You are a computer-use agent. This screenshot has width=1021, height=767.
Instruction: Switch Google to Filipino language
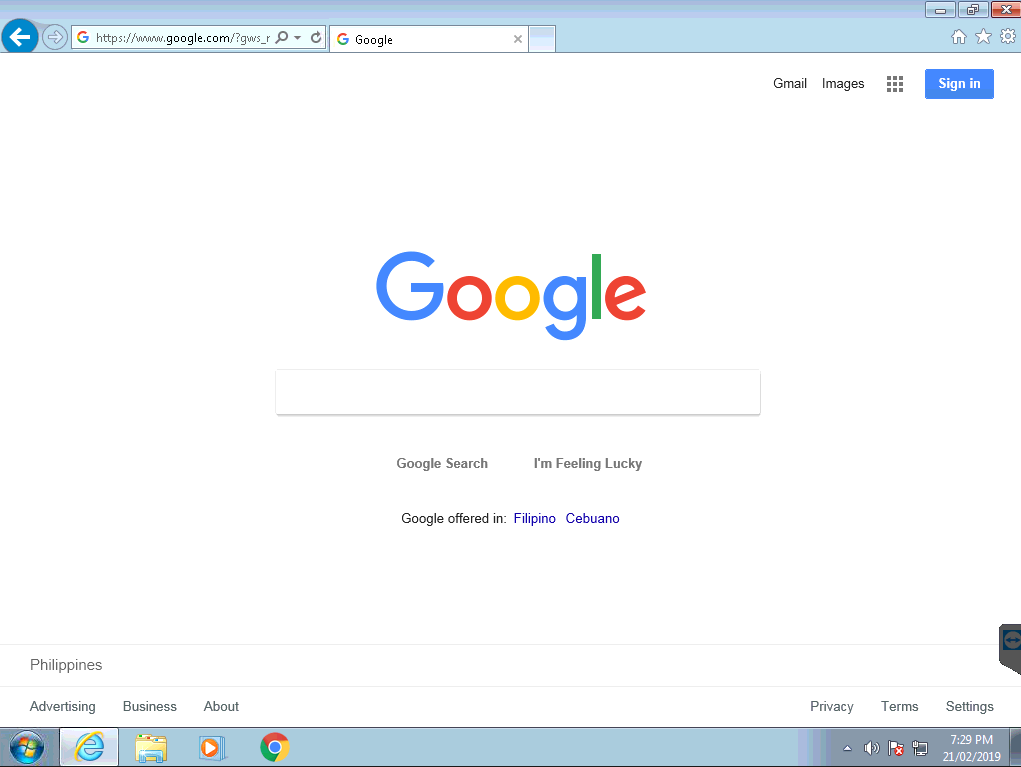click(535, 518)
